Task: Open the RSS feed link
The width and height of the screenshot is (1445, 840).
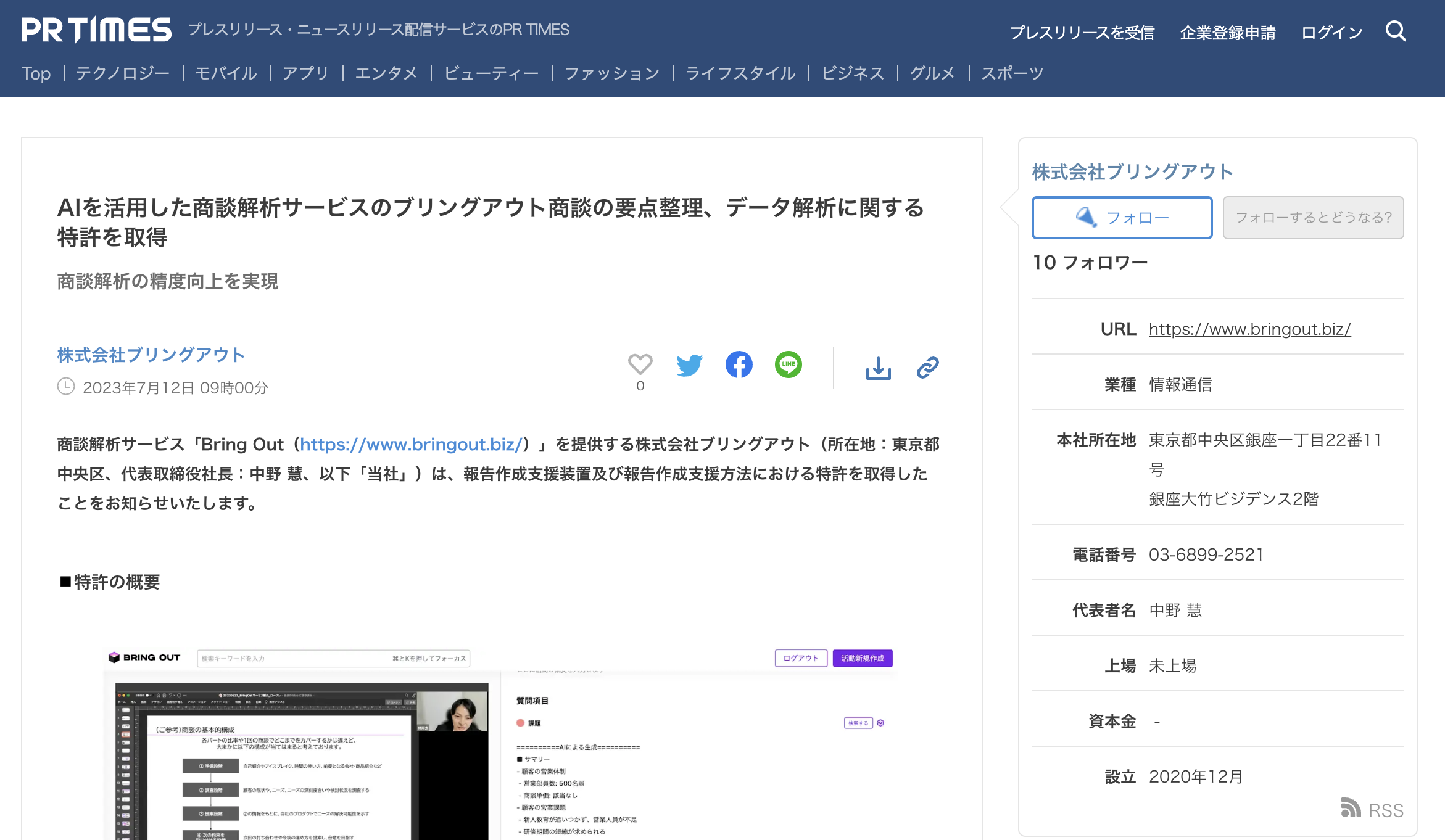Action: click(x=1373, y=809)
